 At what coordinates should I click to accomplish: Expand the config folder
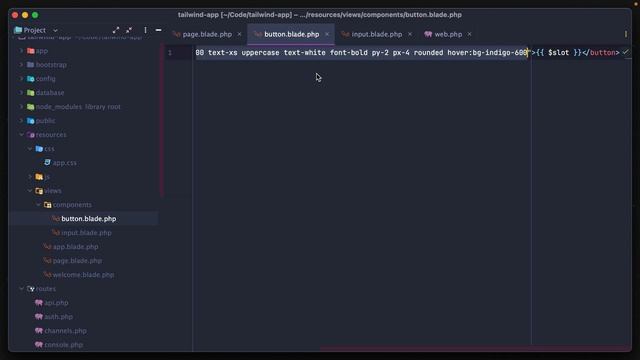[21, 78]
